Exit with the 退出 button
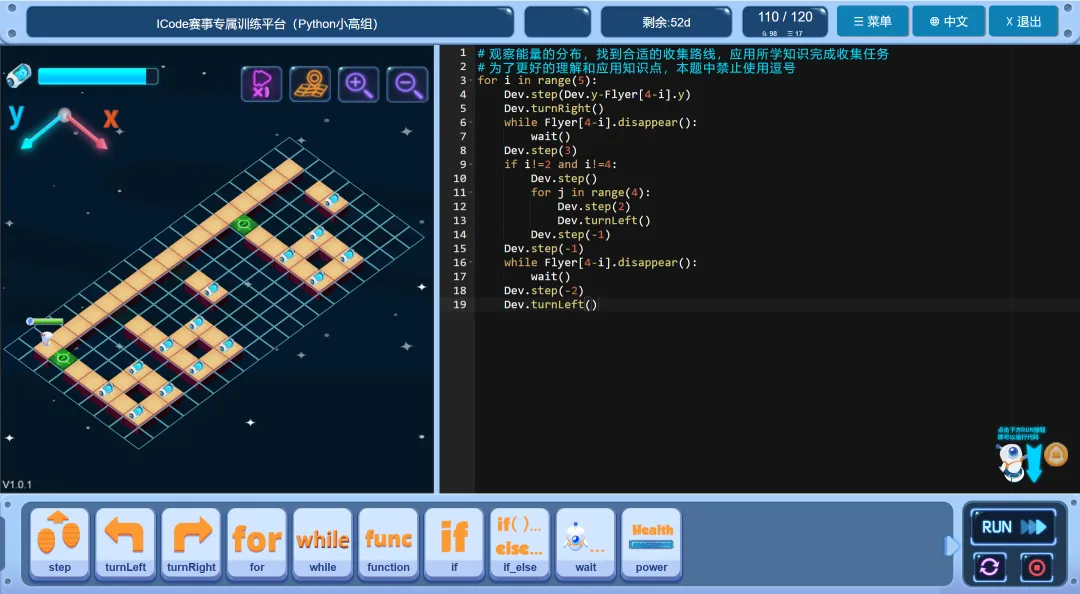The height and width of the screenshot is (594, 1080). 1024,21
